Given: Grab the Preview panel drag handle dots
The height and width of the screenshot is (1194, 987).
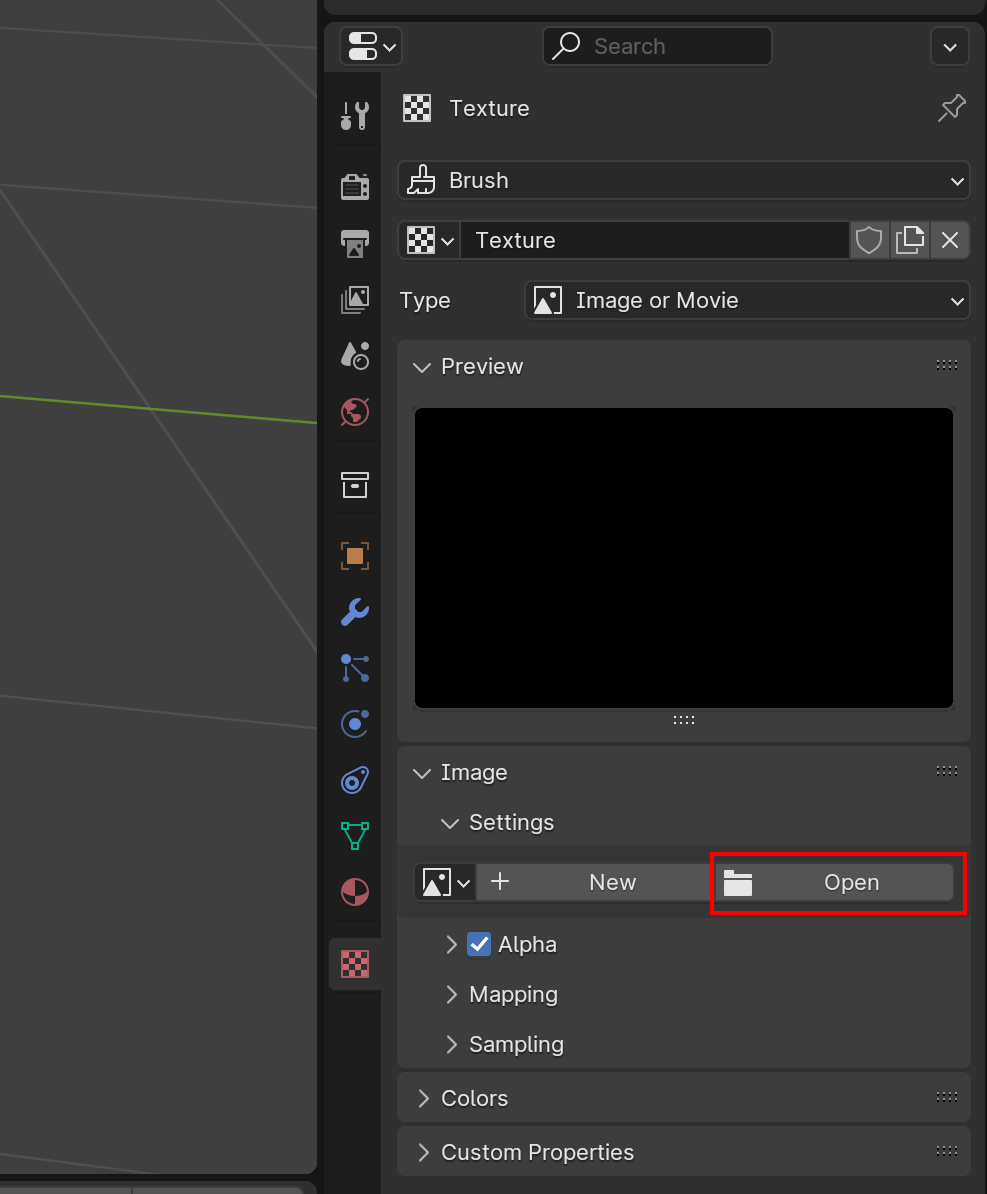Looking at the screenshot, I should click(x=947, y=366).
